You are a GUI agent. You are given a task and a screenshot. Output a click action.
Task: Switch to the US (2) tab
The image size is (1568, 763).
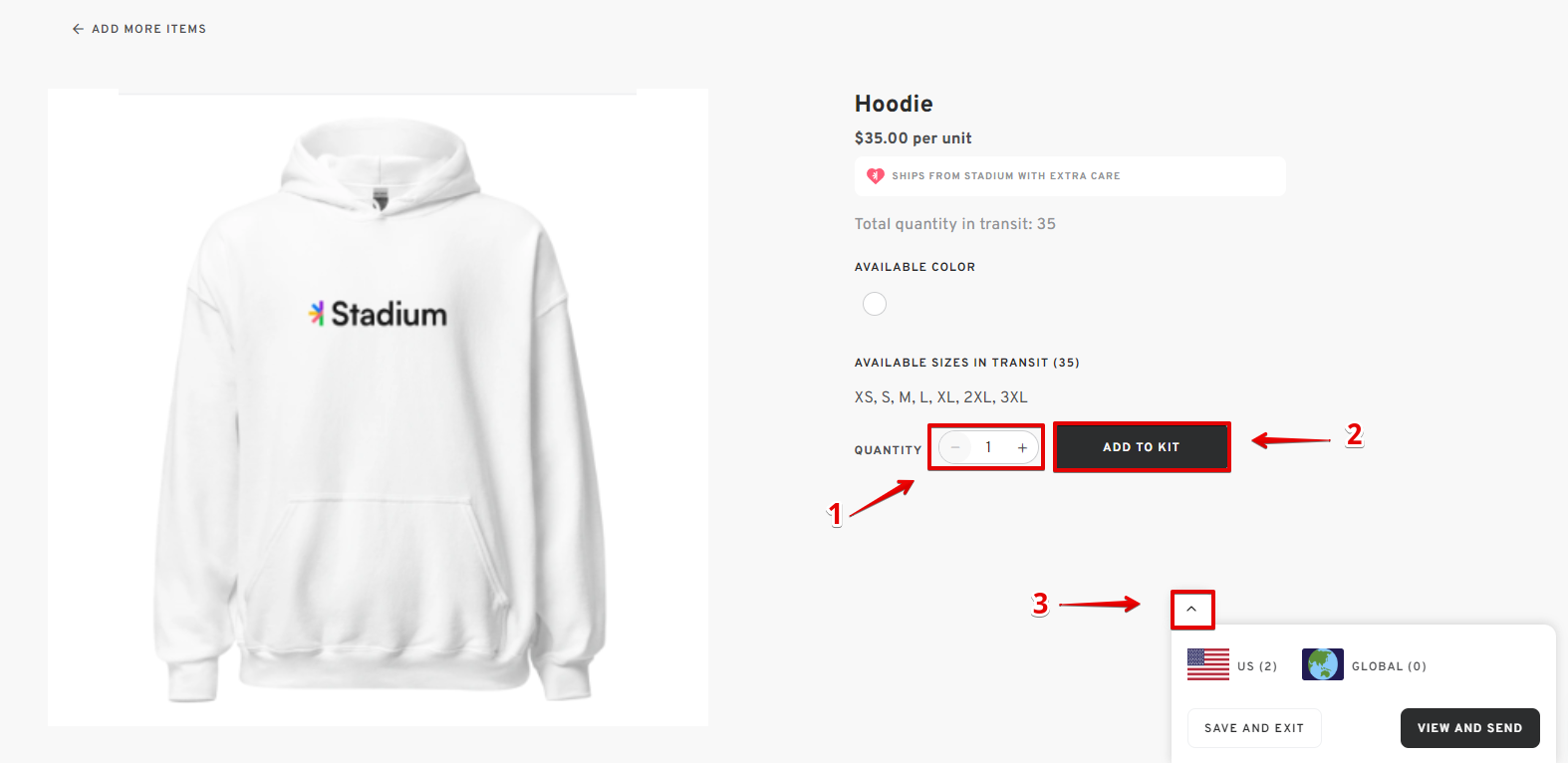(x=1257, y=666)
